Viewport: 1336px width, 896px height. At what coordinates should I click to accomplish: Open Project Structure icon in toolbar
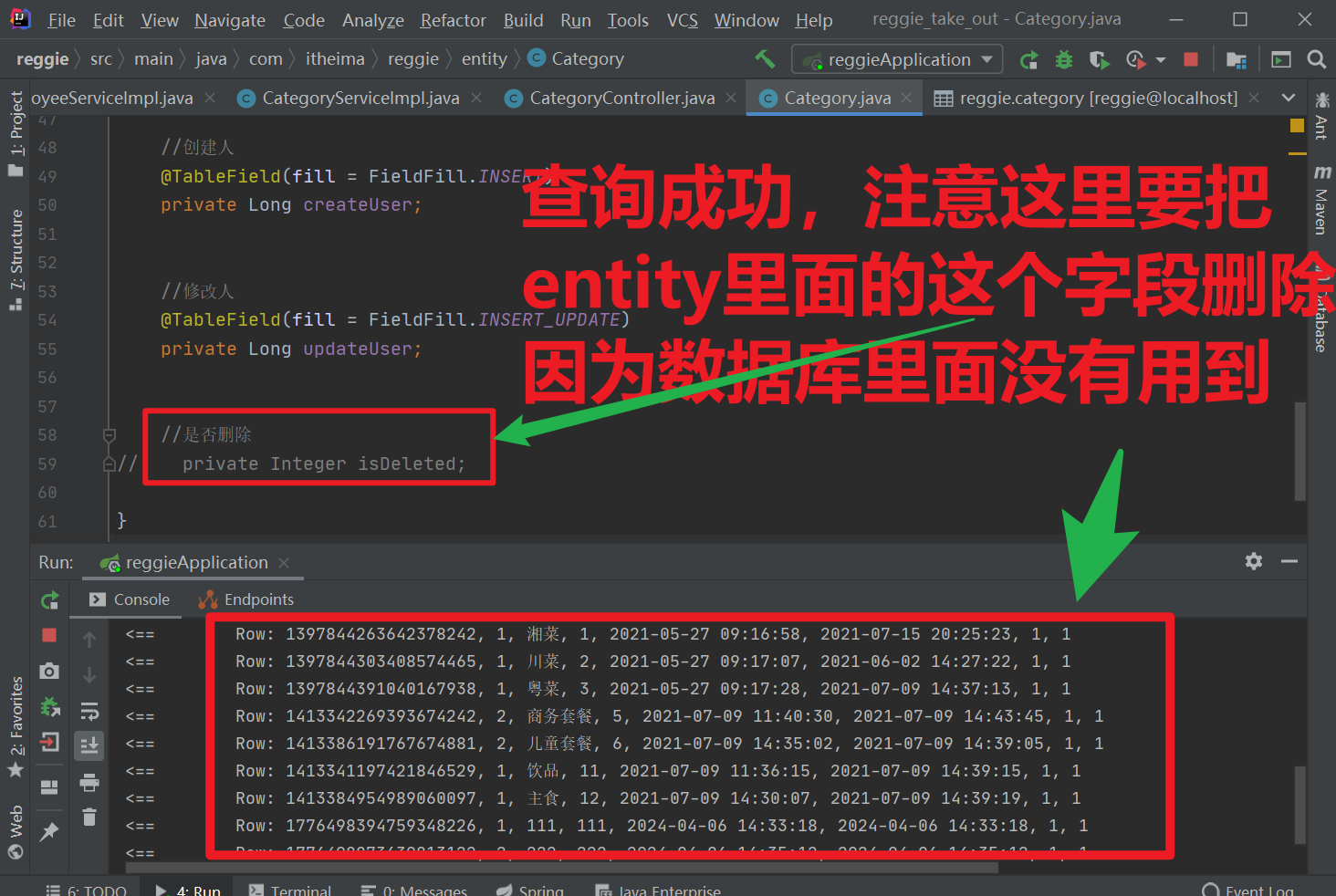point(1237,59)
